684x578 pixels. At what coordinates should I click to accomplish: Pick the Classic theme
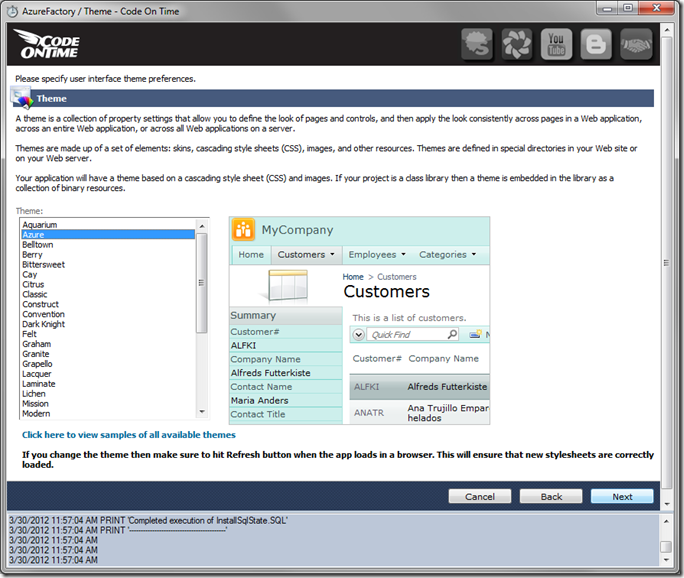tap(108, 294)
